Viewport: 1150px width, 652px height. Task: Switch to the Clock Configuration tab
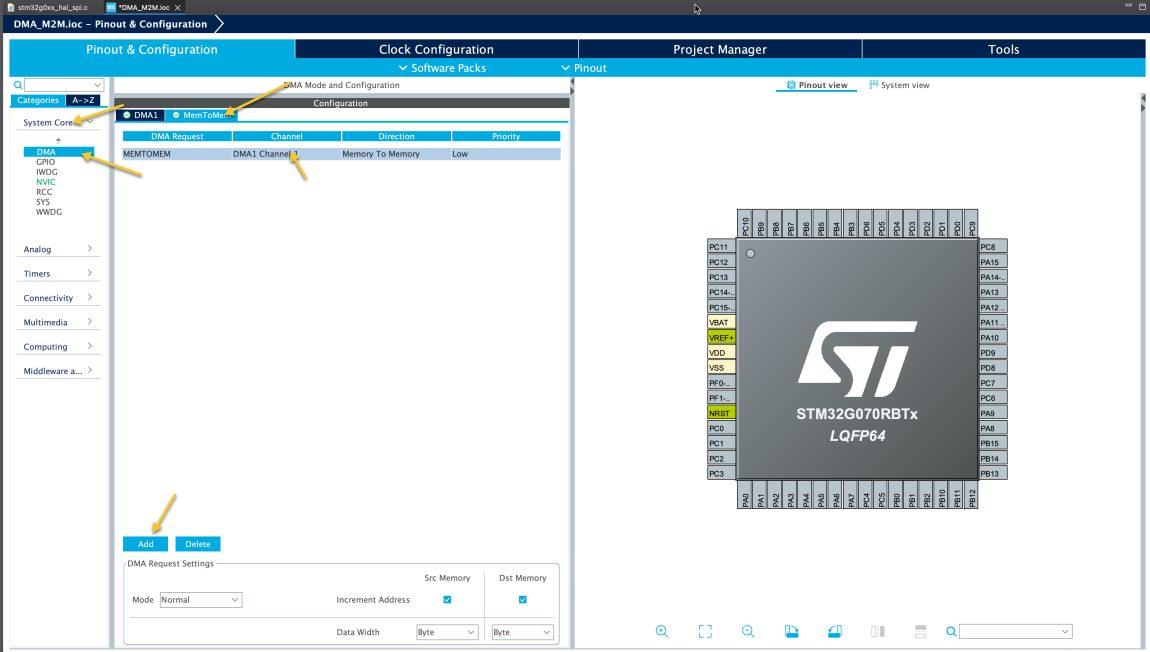[x=436, y=49]
